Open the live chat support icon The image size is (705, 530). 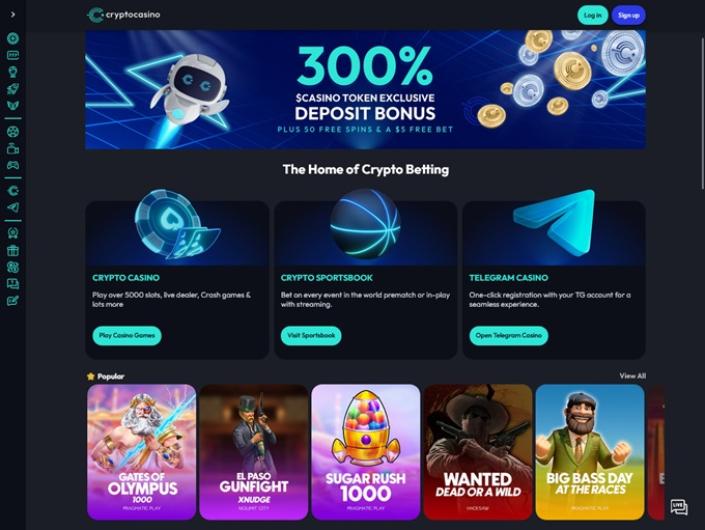pyautogui.click(x=678, y=507)
